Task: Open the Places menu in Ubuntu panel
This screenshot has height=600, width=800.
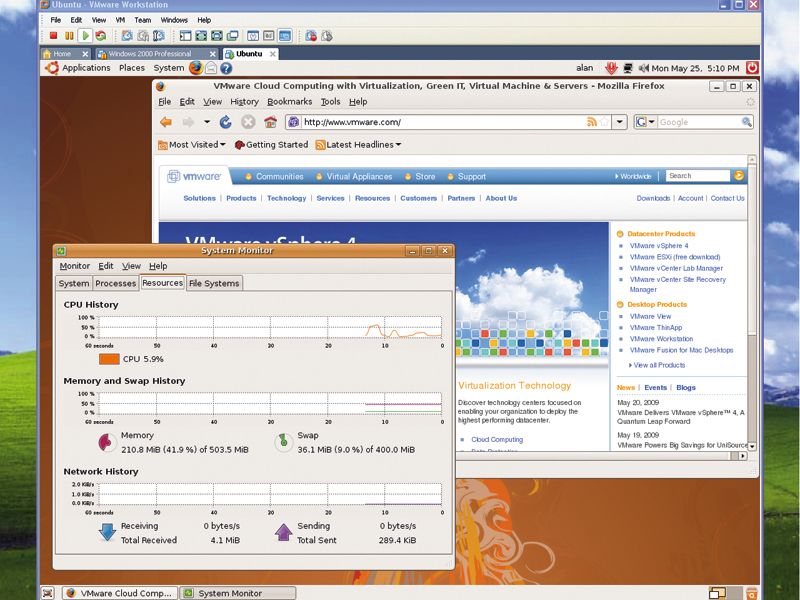Action: (132, 68)
